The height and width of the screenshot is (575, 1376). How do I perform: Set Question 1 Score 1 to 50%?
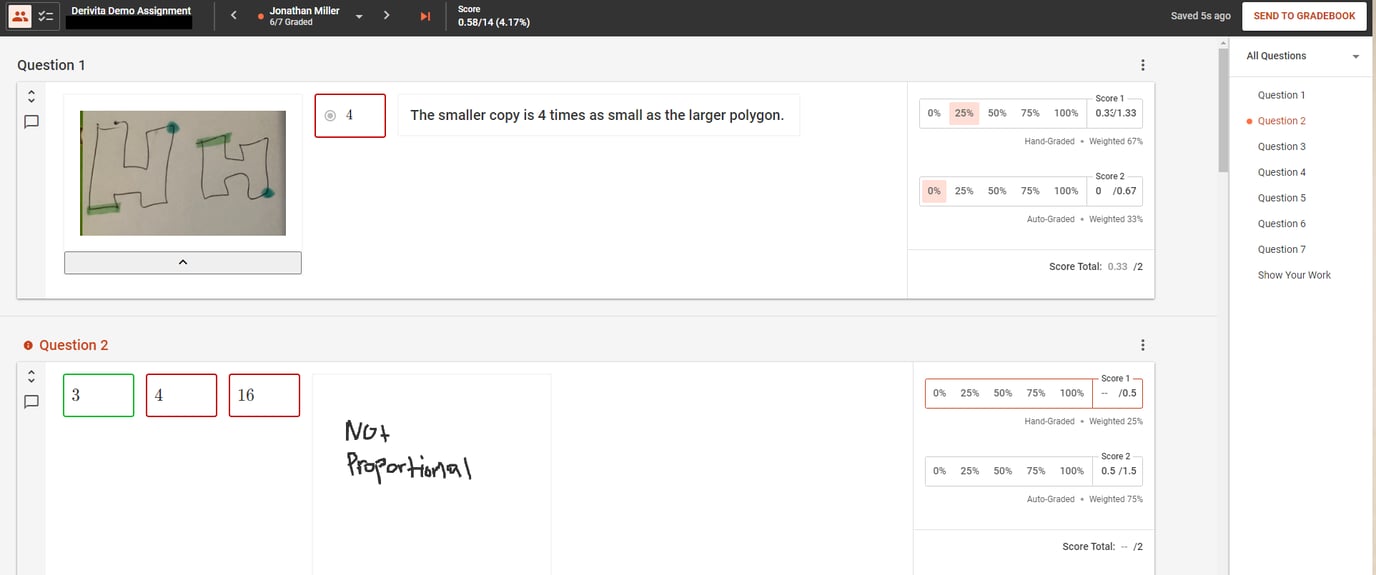pos(997,113)
